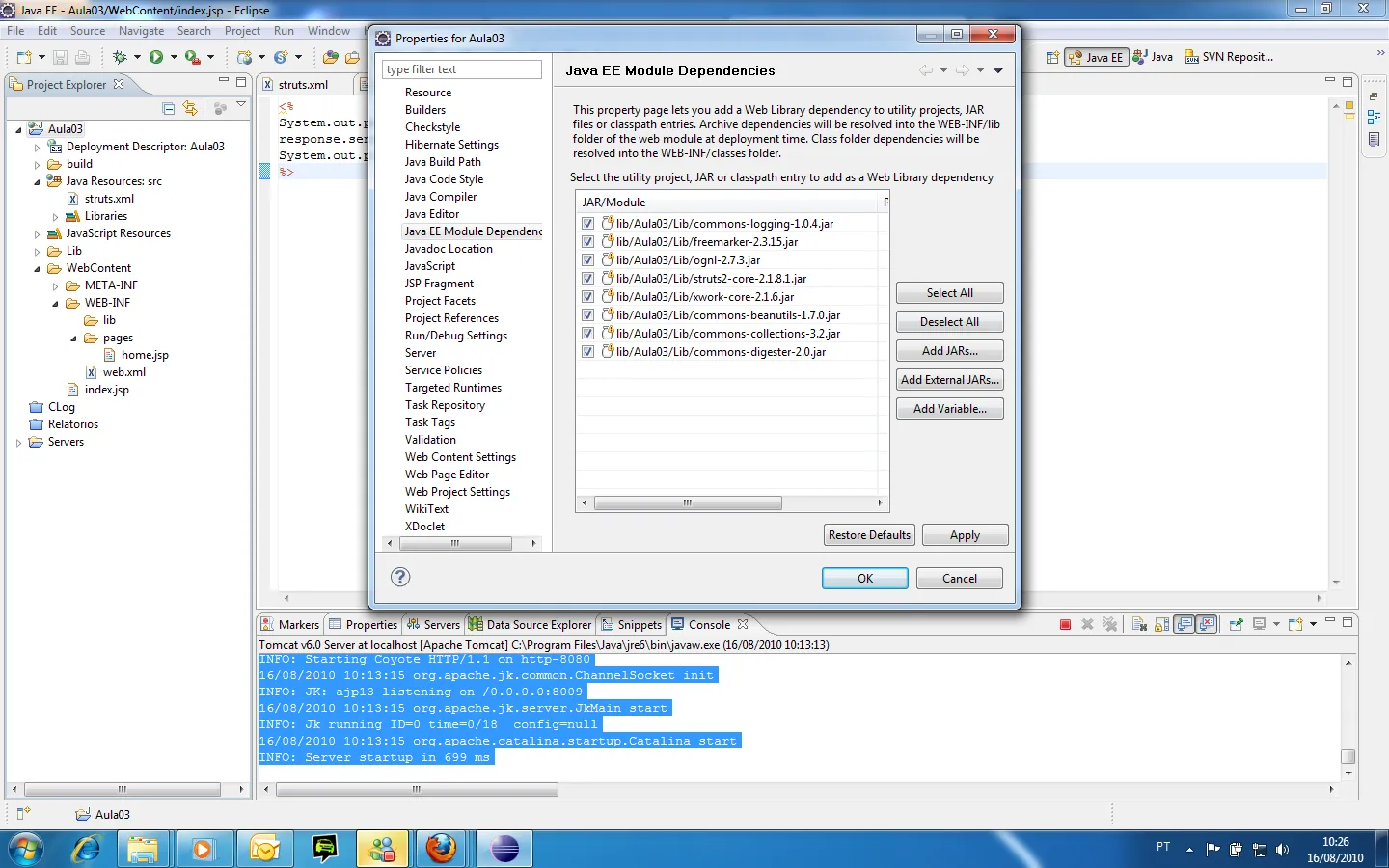Expand the build folder in Project Explorer
1389x868 pixels.
pos(37,164)
